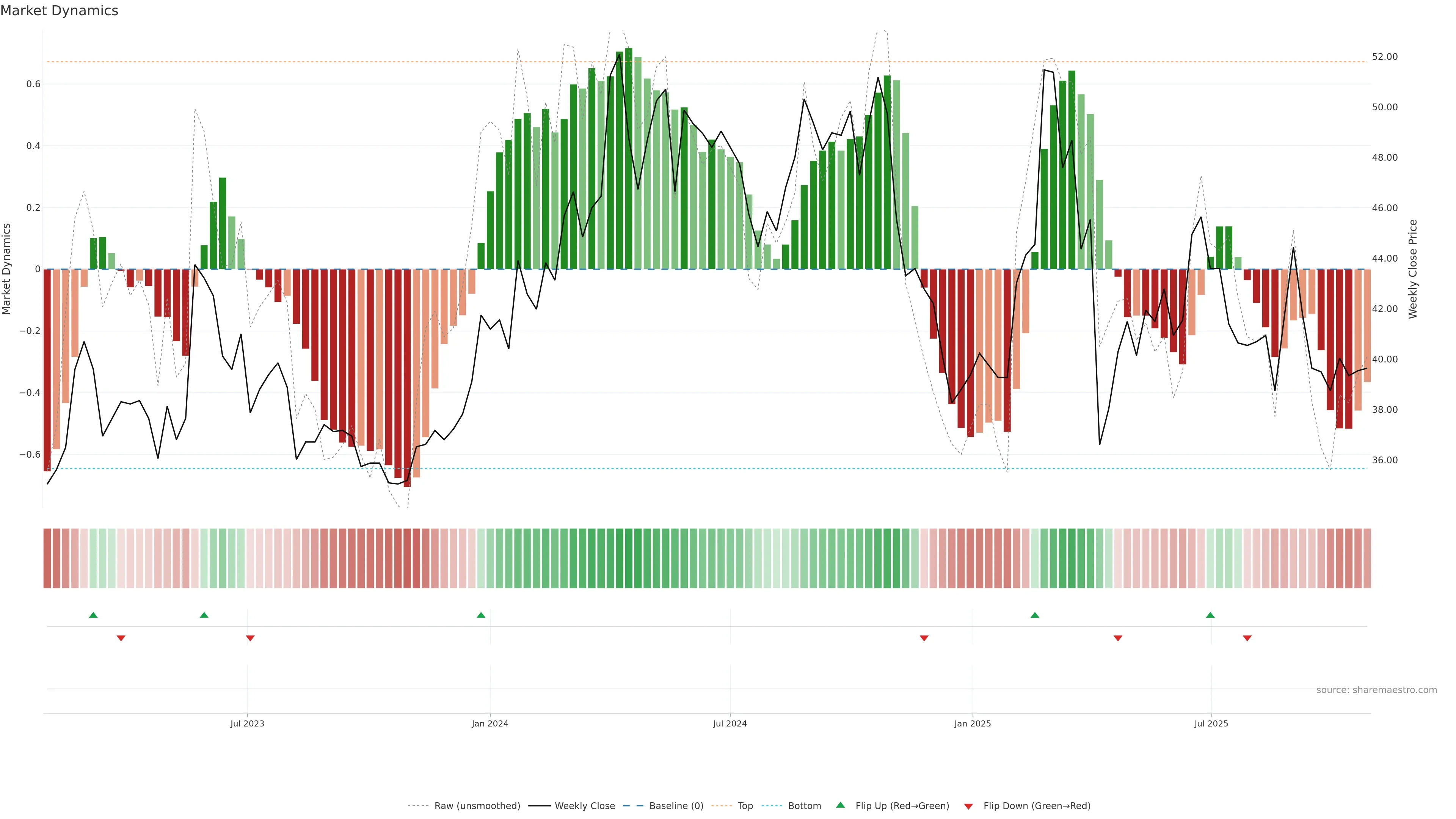Click the leftmost red Flip Down triangle marker
The height and width of the screenshot is (819, 1456).
tap(121, 638)
